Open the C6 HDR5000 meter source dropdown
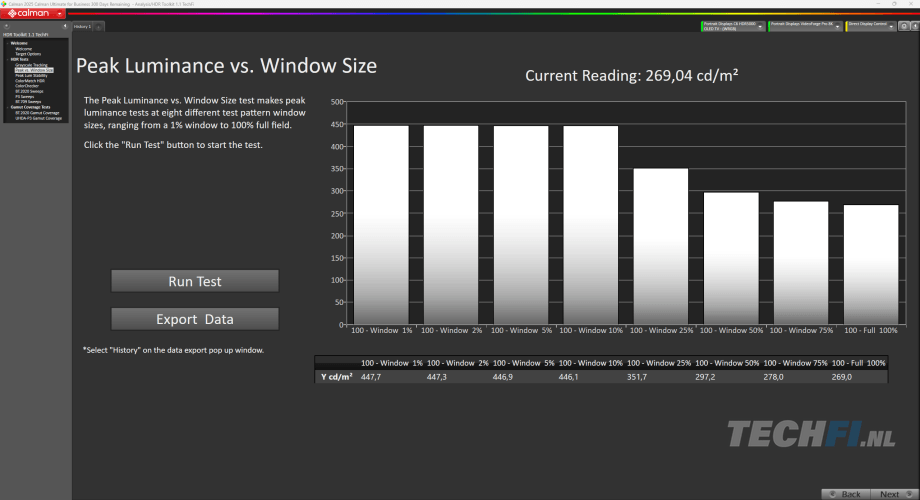The image size is (920, 500). coord(762,27)
